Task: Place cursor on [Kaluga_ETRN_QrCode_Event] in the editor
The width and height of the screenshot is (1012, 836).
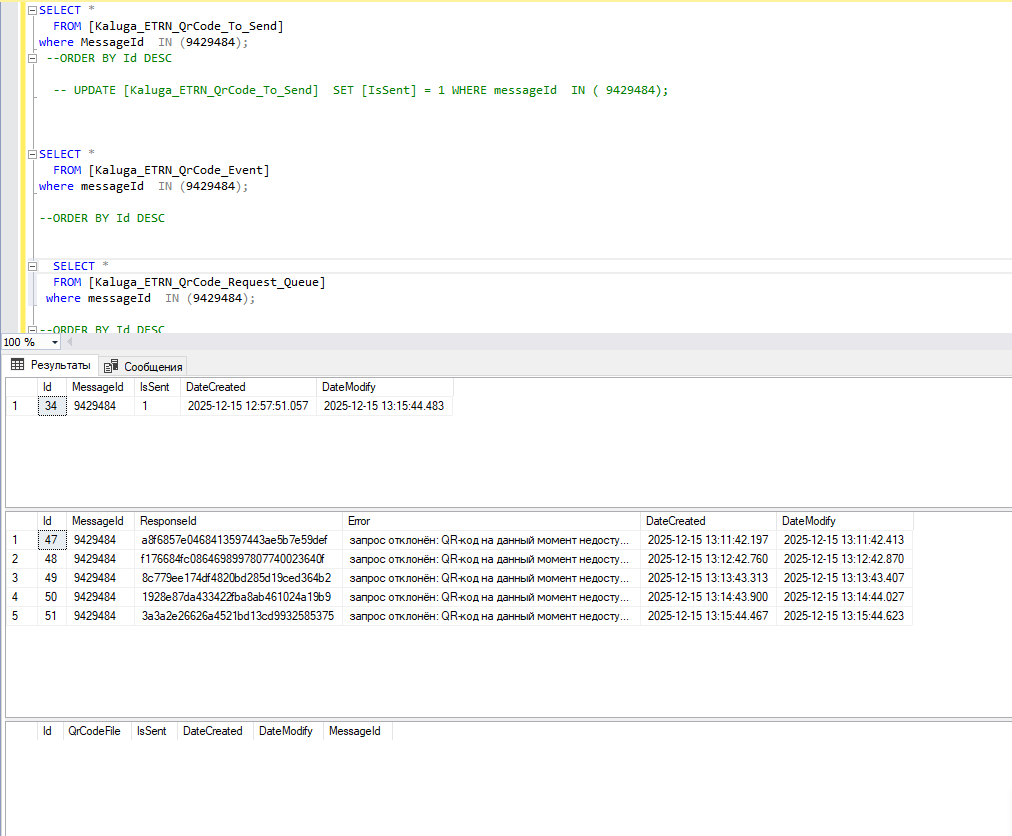Action: click(179, 170)
